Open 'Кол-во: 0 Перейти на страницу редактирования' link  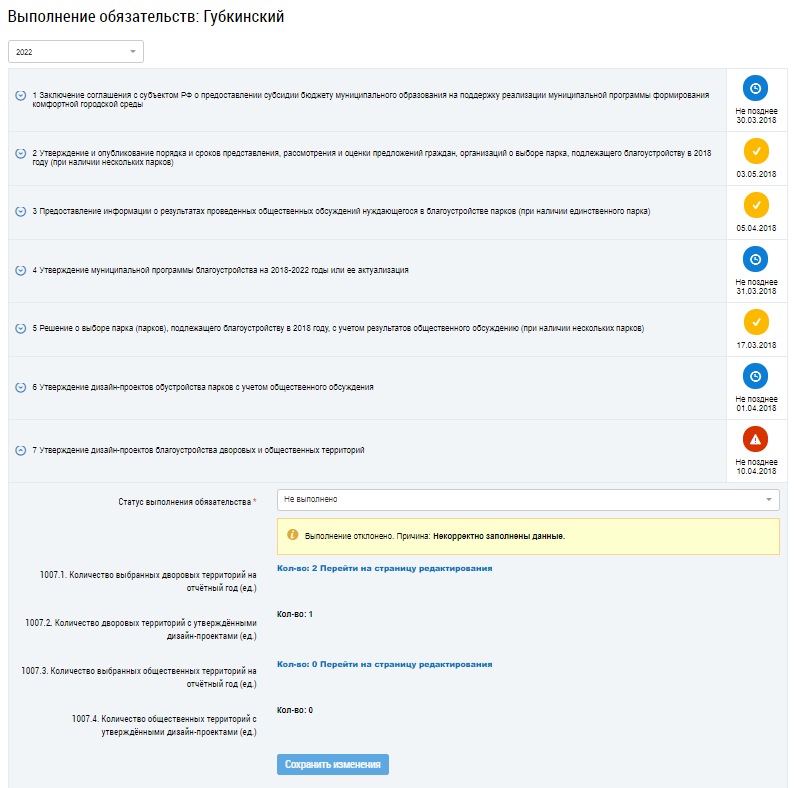coord(384,664)
